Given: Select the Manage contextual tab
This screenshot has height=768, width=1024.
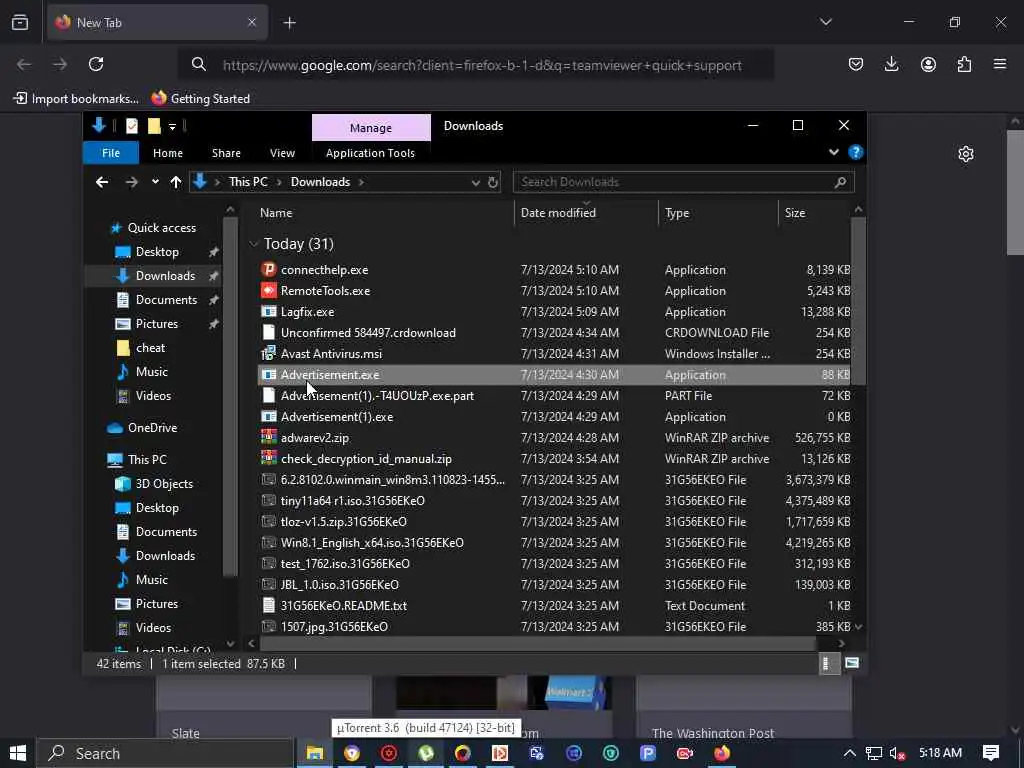Looking at the screenshot, I should click(x=371, y=128).
